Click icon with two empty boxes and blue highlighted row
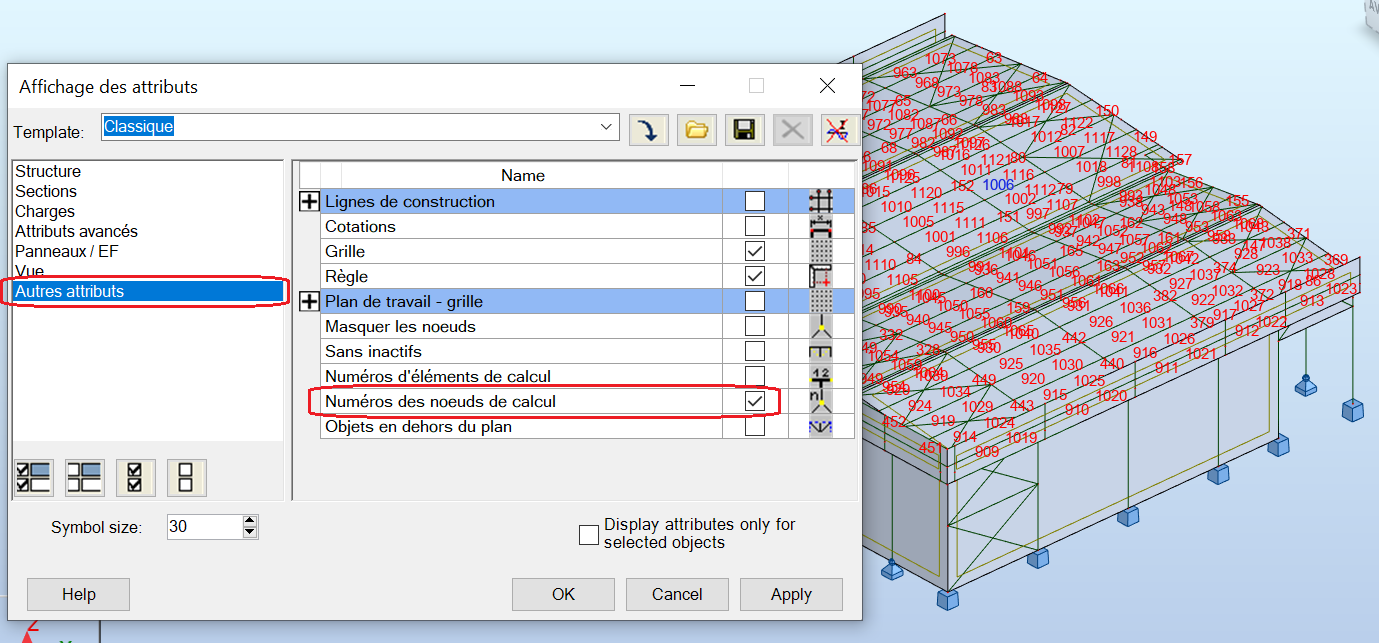Image resolution: width=1379 pixels, height=643 pixels. point(85,477)
